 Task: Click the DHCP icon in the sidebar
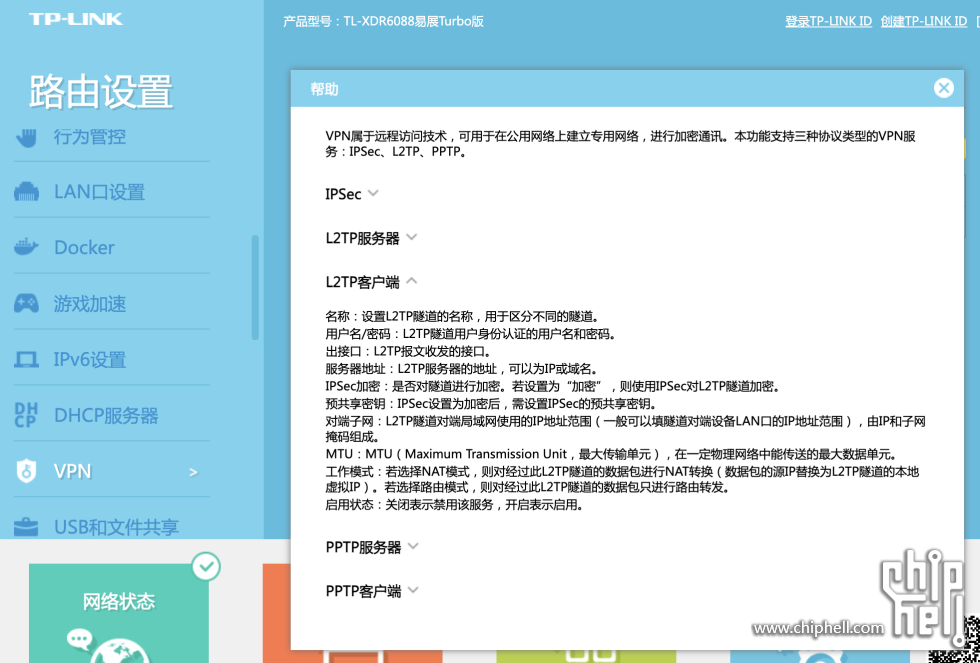pyautogui.click(x=26, y=415)
